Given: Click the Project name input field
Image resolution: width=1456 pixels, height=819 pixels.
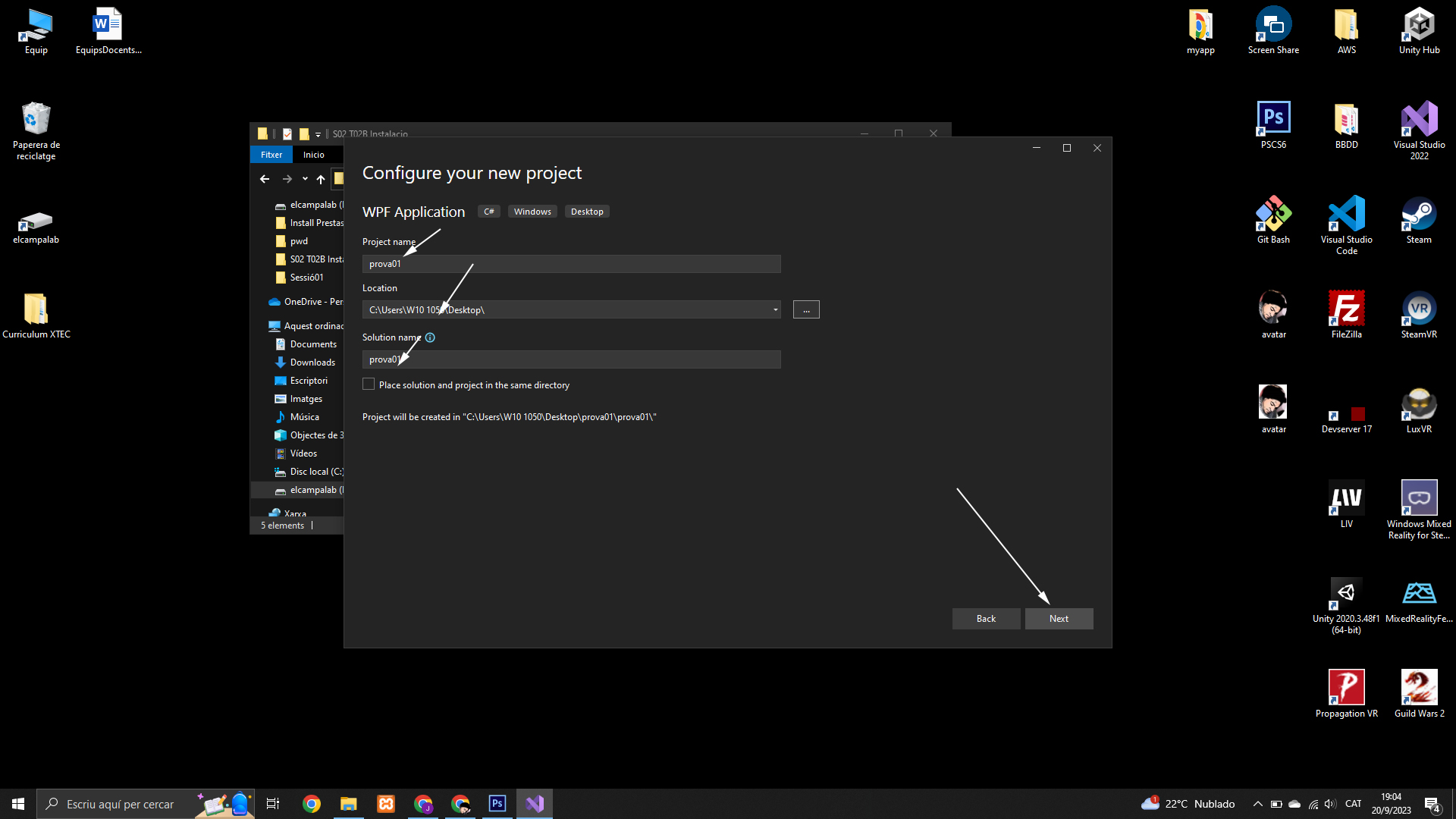Looking at the screenshot, I should click(x=571, y=264).
